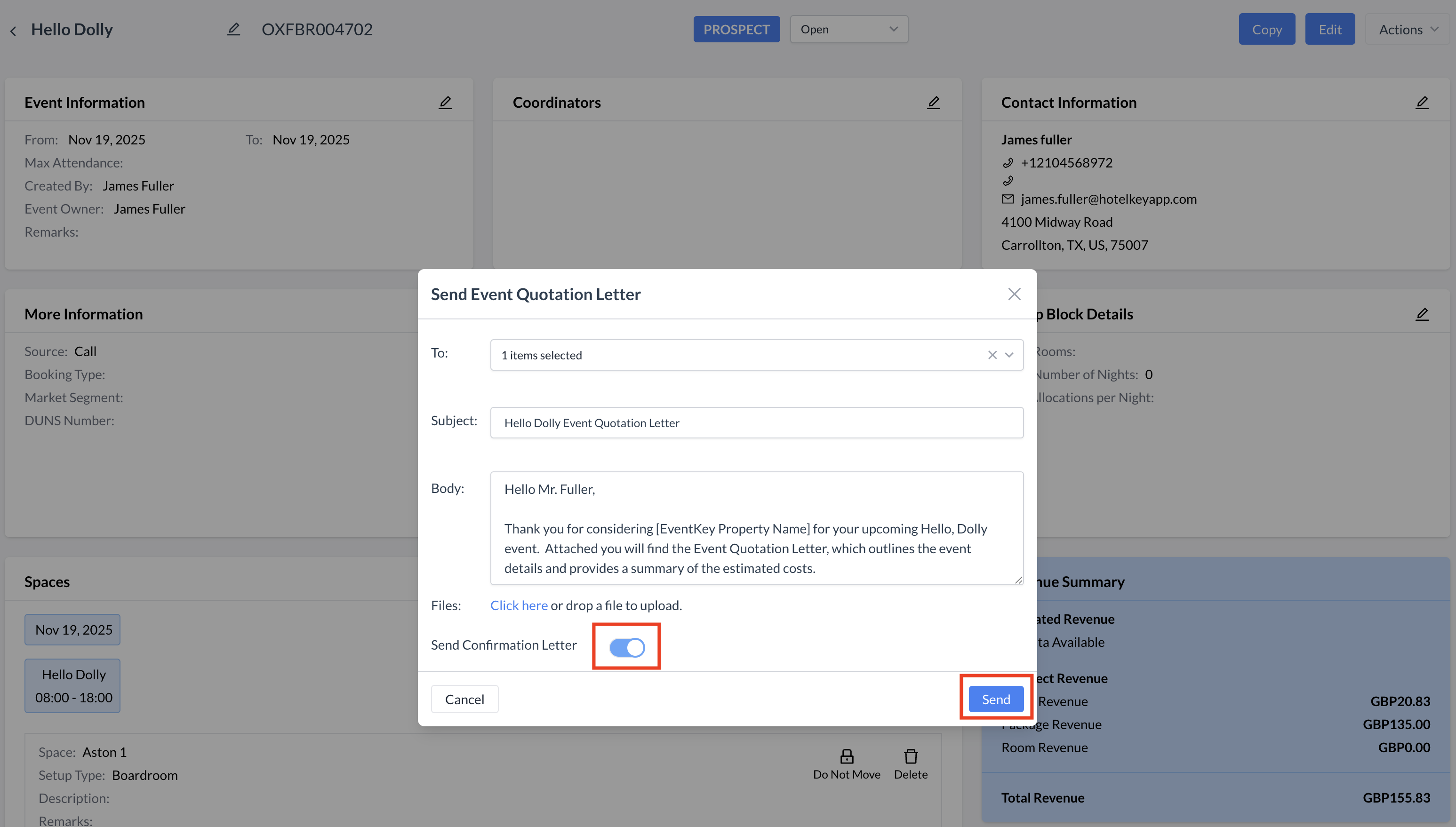Select the Nov 19, 2025 date tab
Viewport: 1456px width, 827px height.
pyautogui.click(x=73, y=629)
